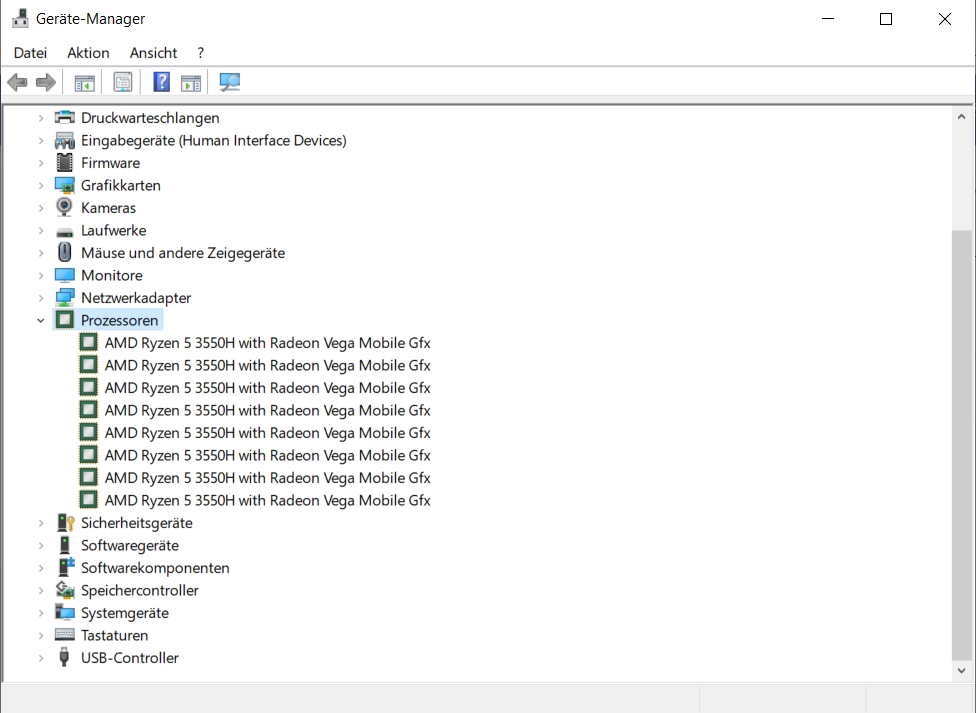Click the Systemgeräte icon
This screenshot has height=713, width=976.
coord(65,612)
